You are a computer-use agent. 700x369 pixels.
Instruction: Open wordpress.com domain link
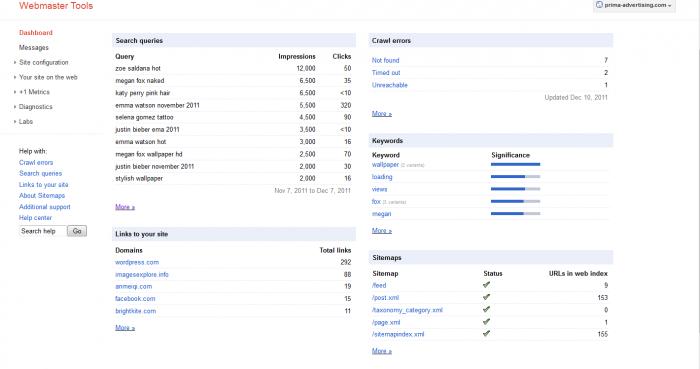137,262
